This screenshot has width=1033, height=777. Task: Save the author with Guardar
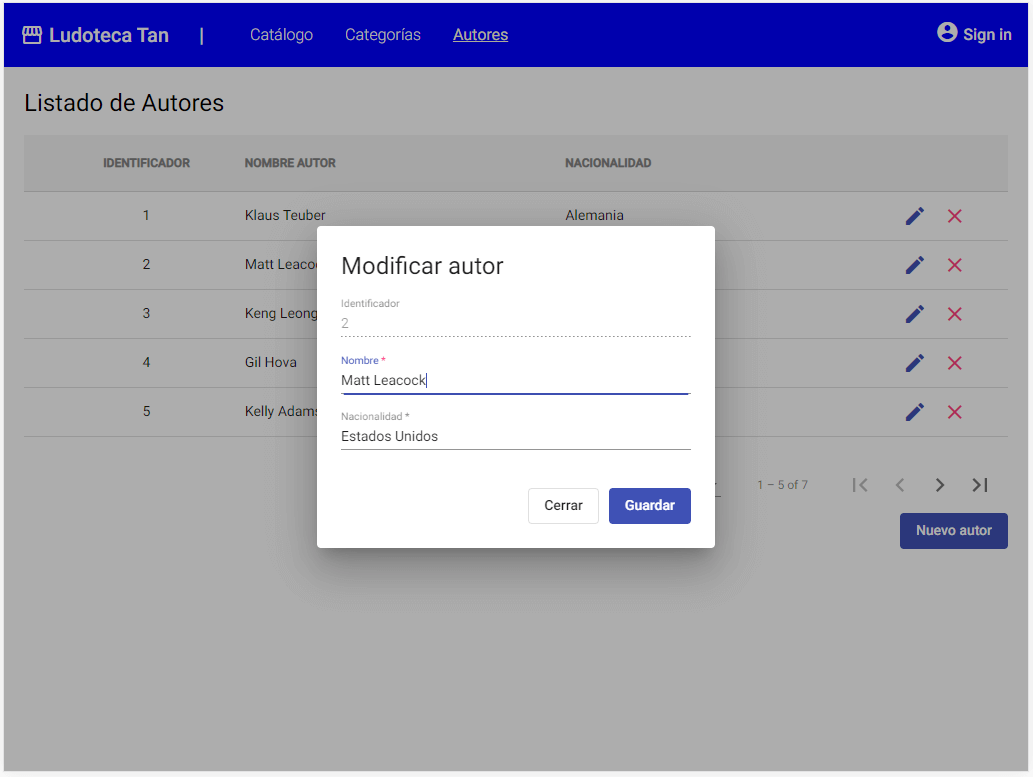(649, 505)
